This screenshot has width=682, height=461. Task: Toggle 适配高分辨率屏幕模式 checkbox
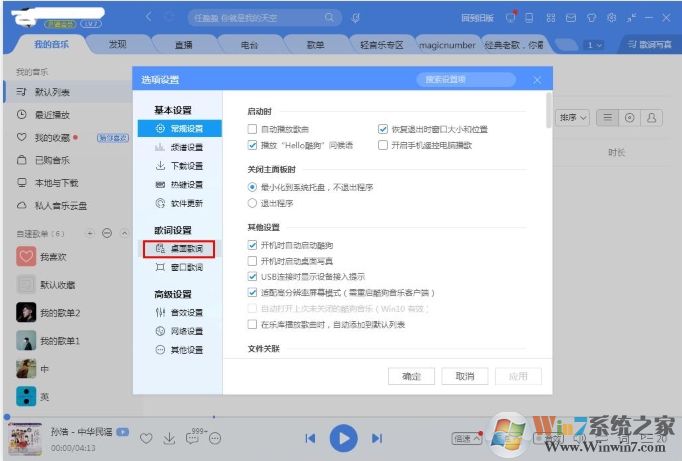point(252,293)
